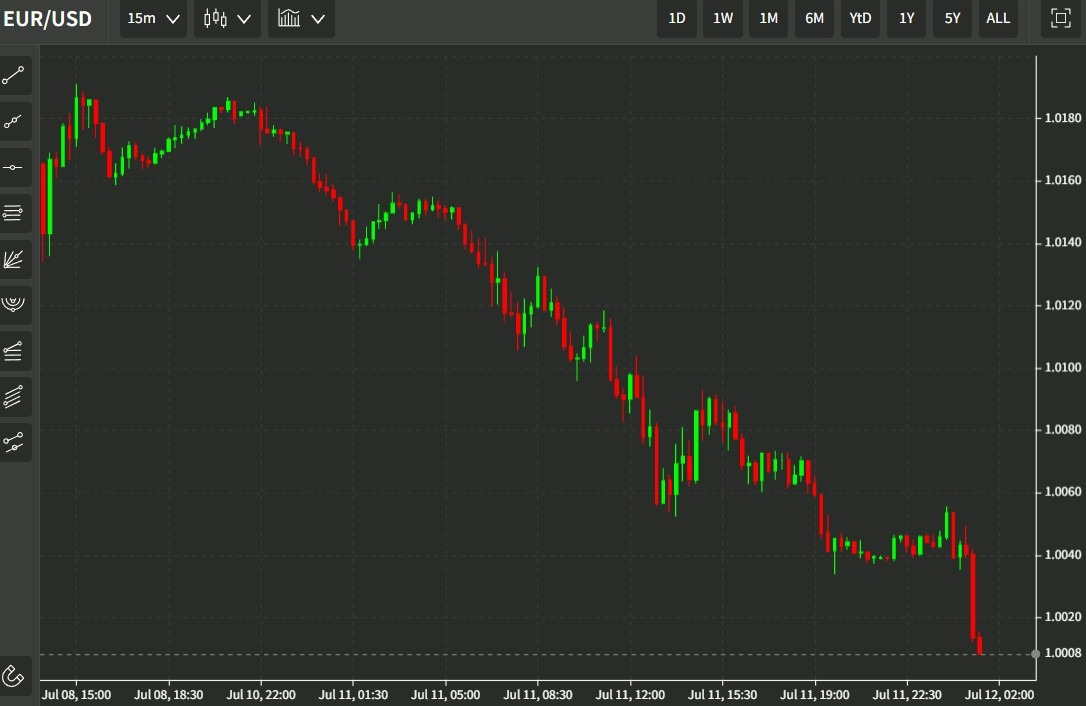Select the horizontal line tool
Screen dimensions: 1086x706
tap(13, 168)
